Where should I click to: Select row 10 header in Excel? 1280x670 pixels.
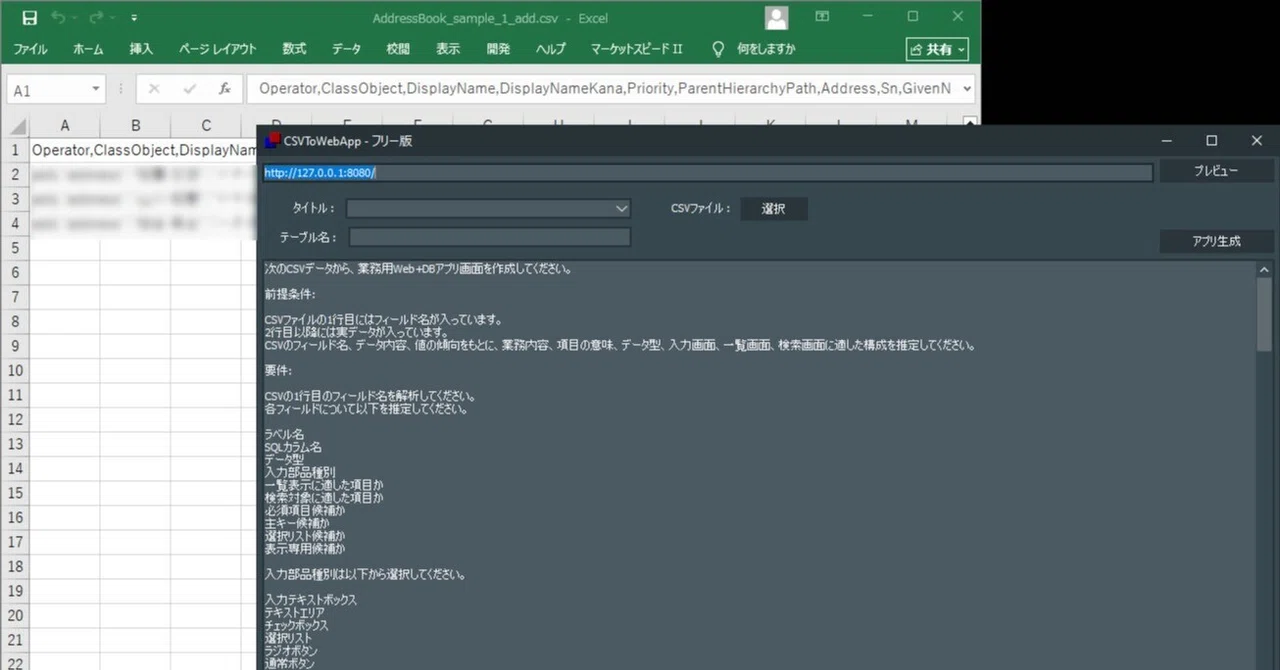tap(15, 370)
